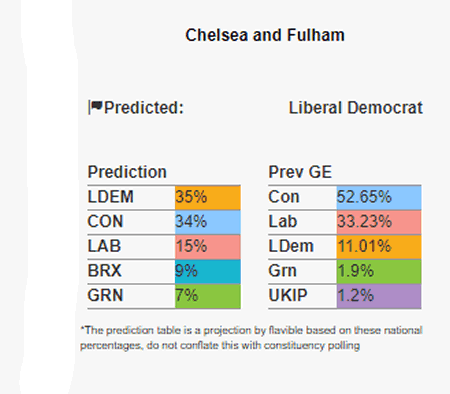Click the green GRN 7% cell

coord(208,296)
